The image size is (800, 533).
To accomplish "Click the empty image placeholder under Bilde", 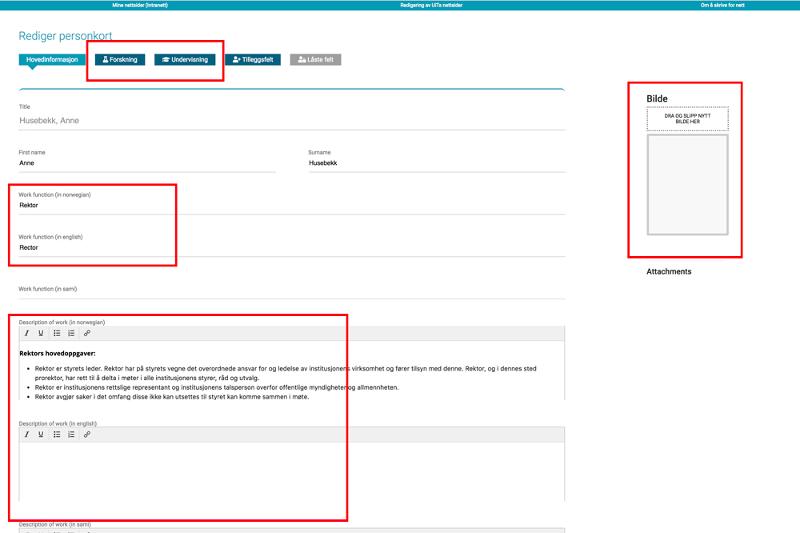I will (x=686, y=185).
